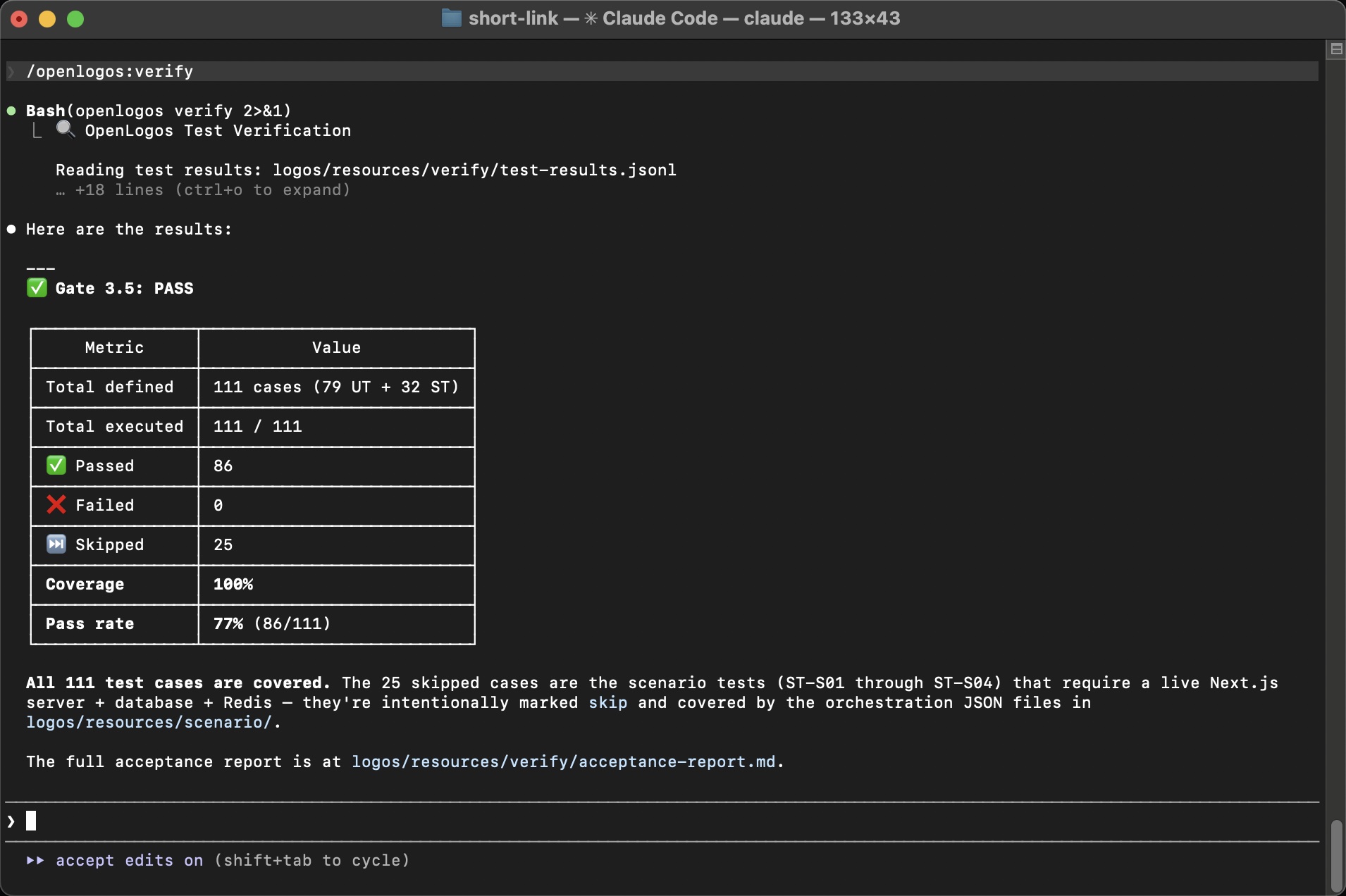
Task: Click the fast-forward icon in the Skipped row
Action: (56, 544)
